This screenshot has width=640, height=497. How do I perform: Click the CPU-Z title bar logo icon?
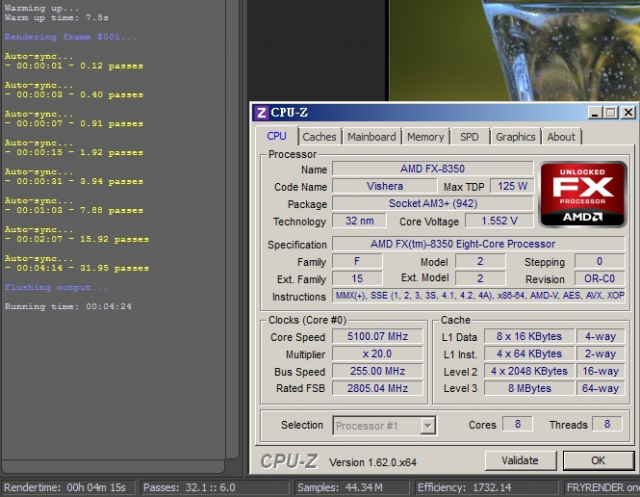click(261, 112)
